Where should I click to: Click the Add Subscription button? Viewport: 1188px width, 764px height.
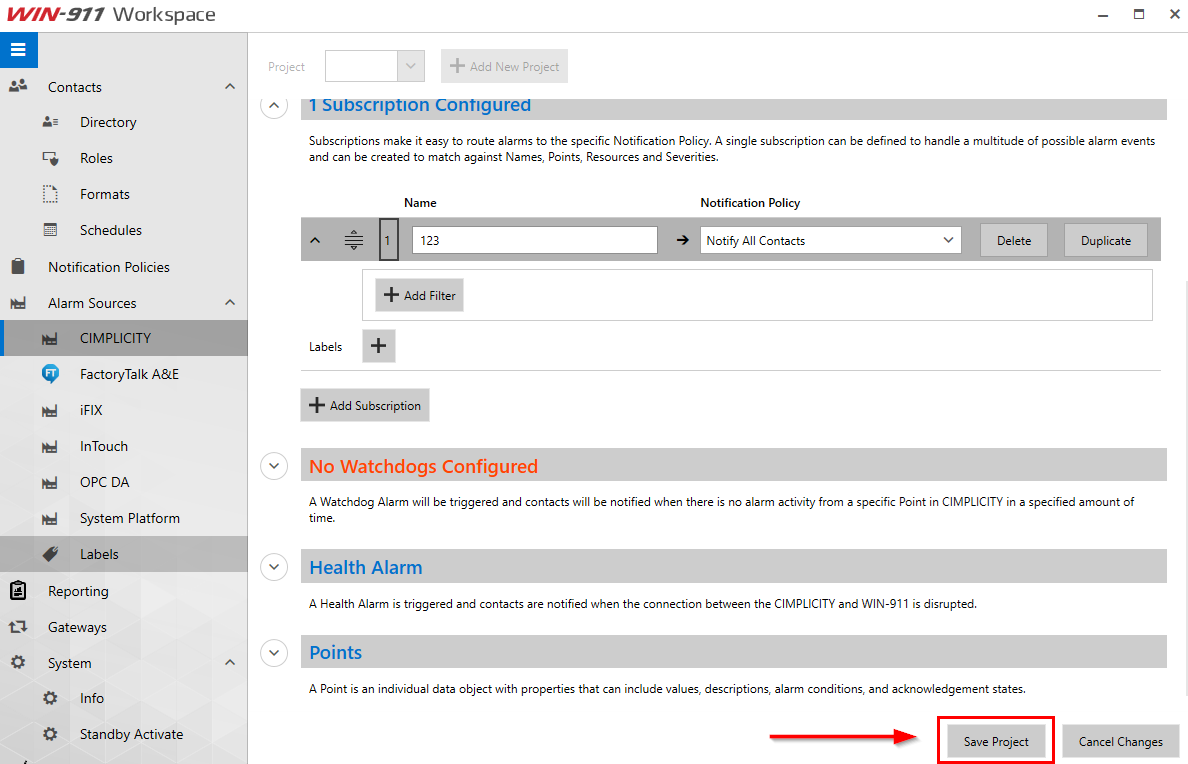click(365, 405)
